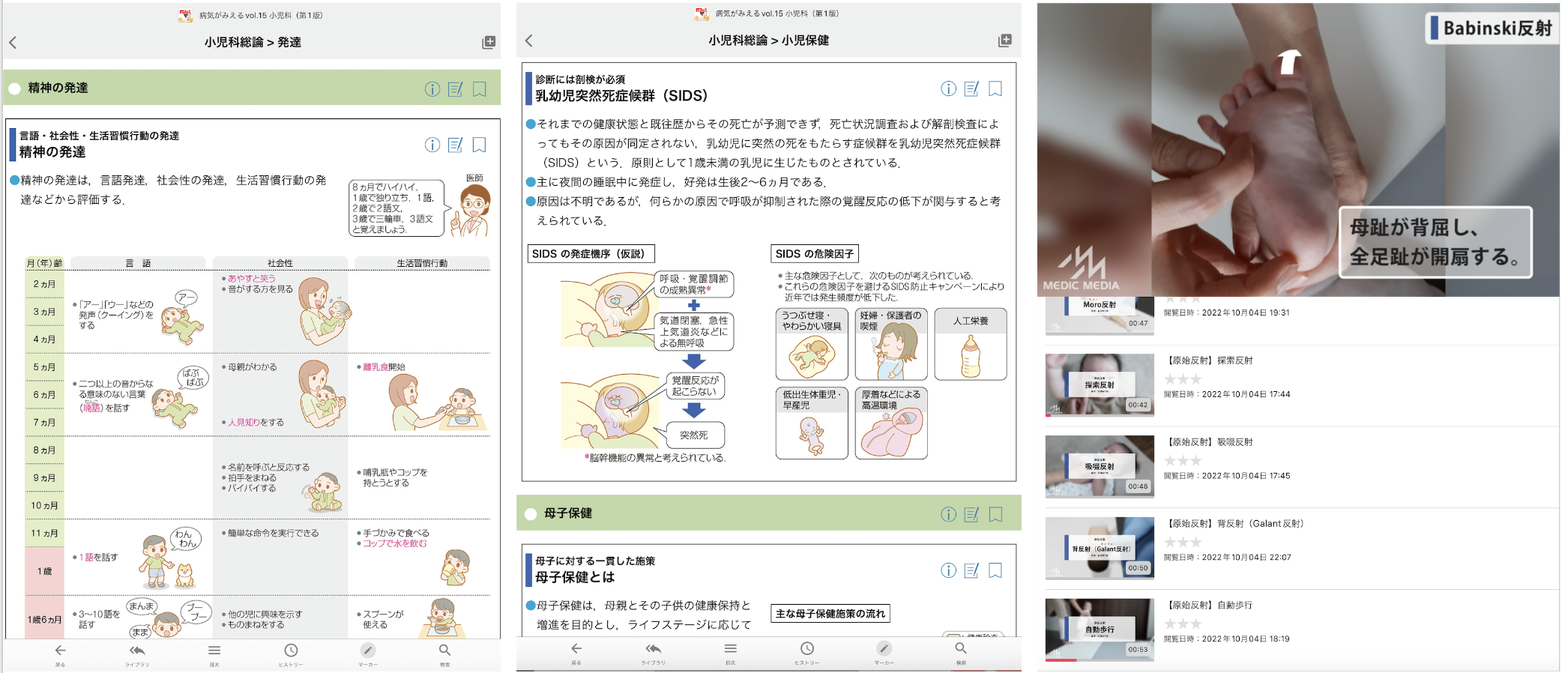Open ヒストリー history in left pane toolbar

(x=291, y=654)
